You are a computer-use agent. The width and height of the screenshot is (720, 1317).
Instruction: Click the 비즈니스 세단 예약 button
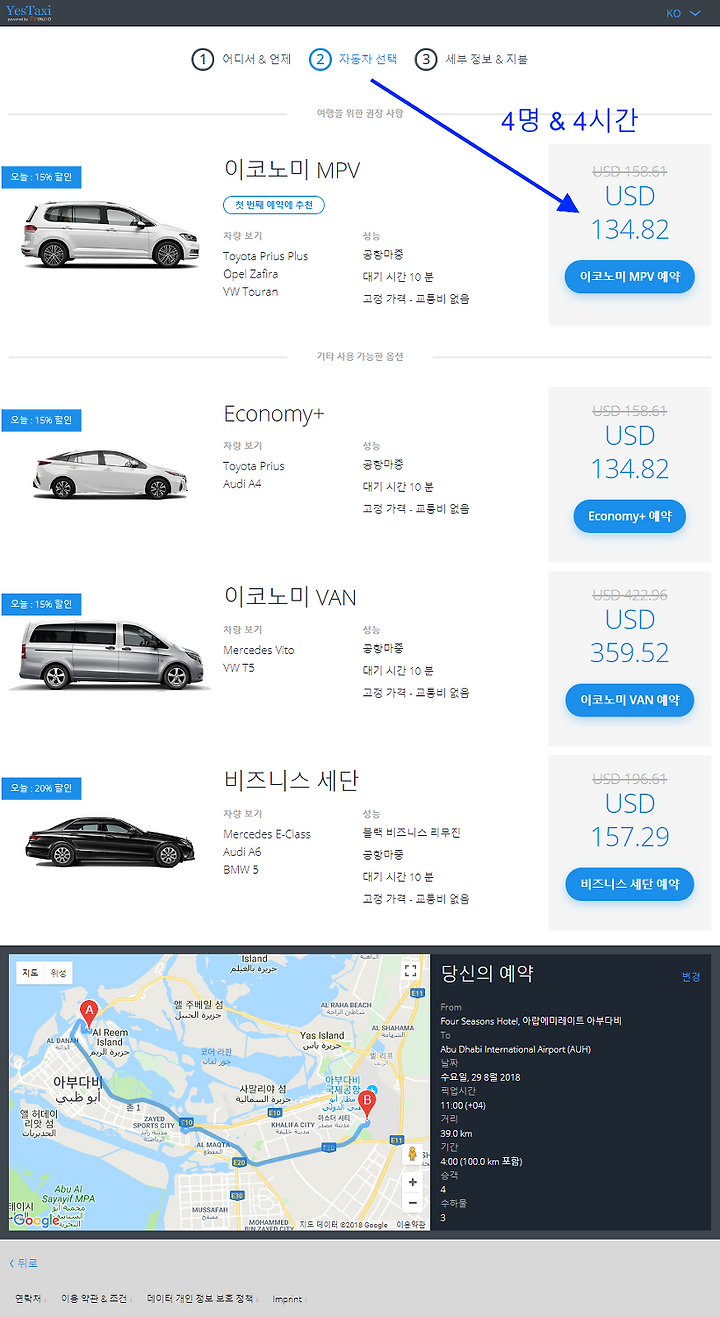[630, 884]
